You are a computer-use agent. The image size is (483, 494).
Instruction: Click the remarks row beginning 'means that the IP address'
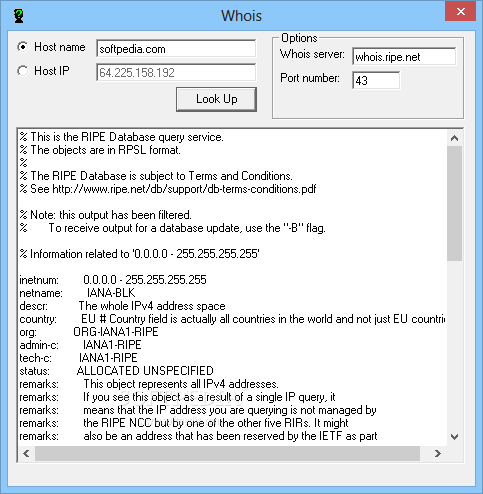click(198, 410)
